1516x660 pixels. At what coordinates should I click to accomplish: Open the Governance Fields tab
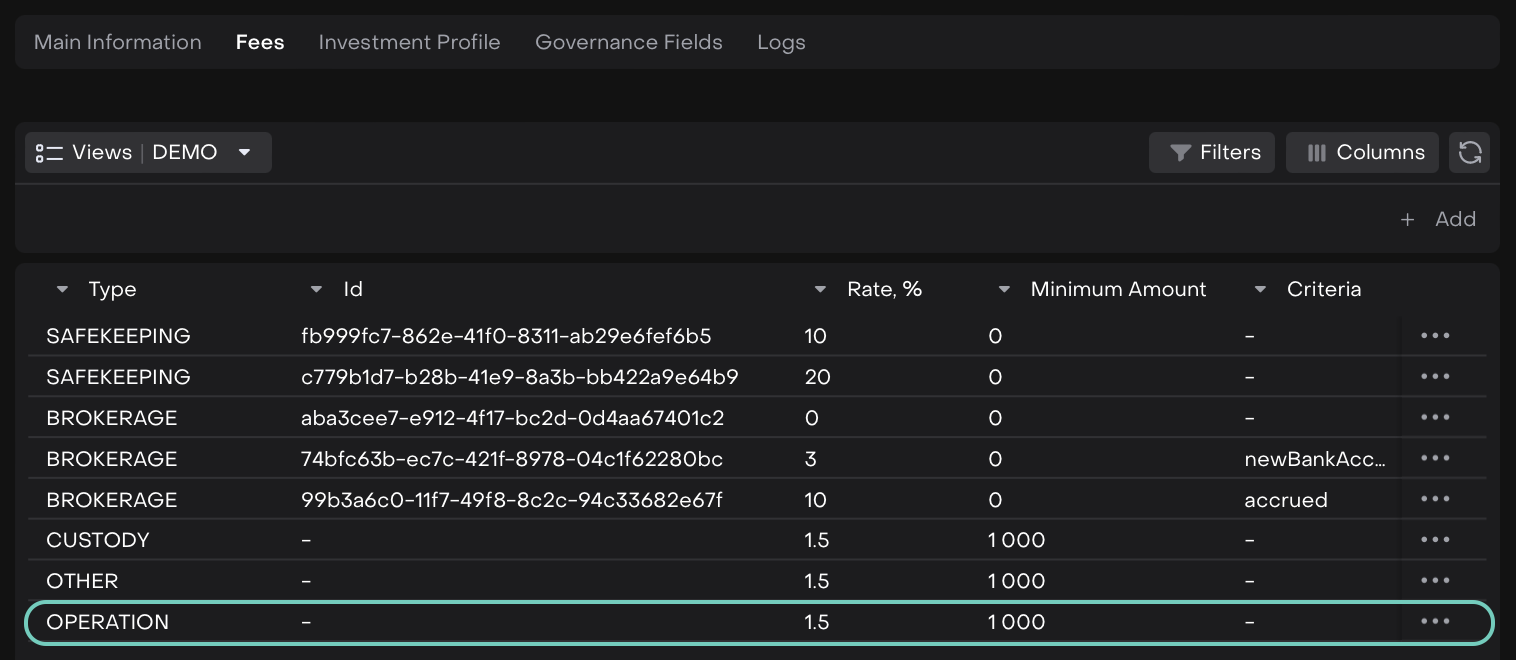628,42
